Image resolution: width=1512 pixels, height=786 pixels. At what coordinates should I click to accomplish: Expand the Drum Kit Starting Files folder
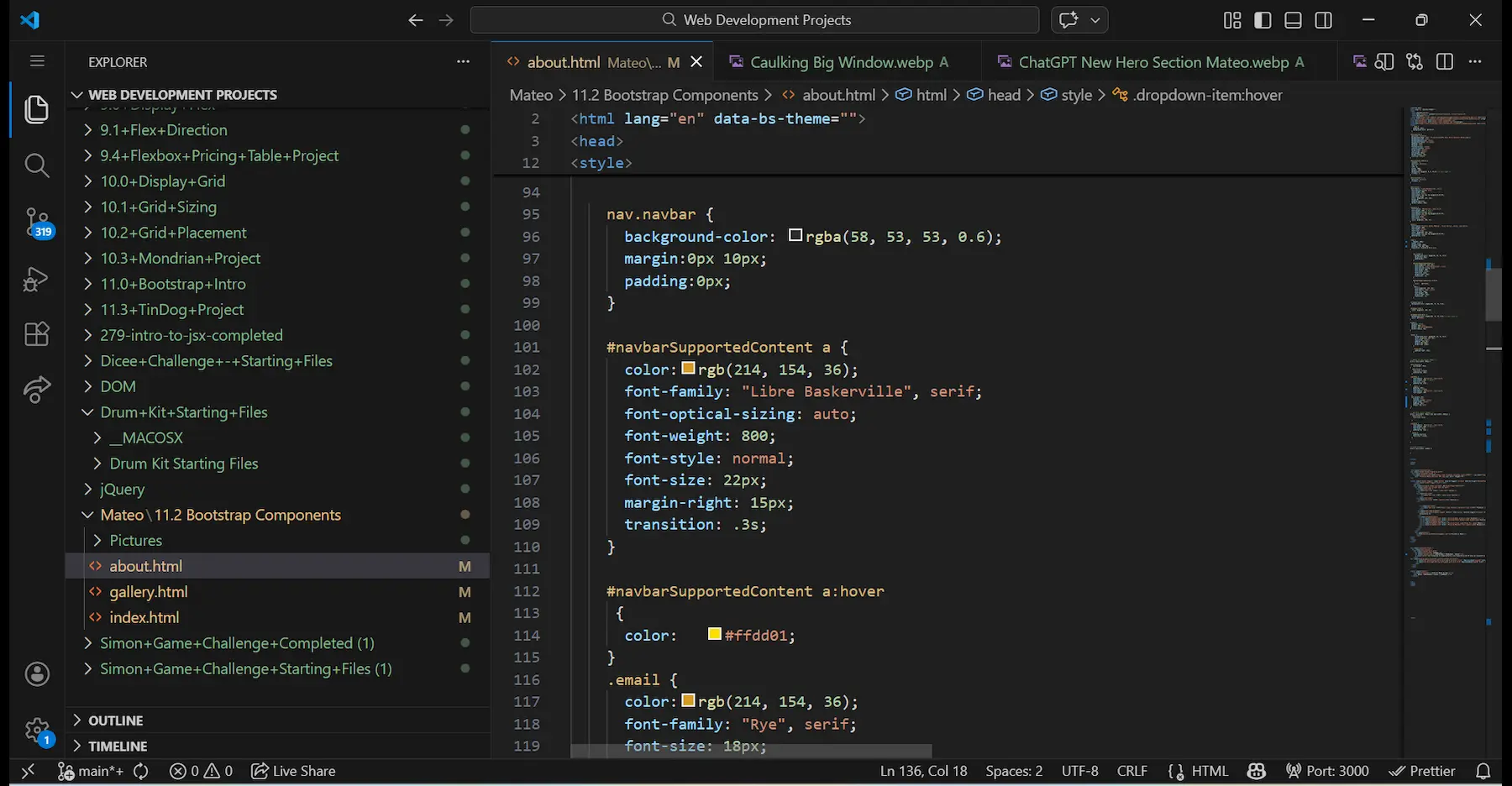coord(184,463)
